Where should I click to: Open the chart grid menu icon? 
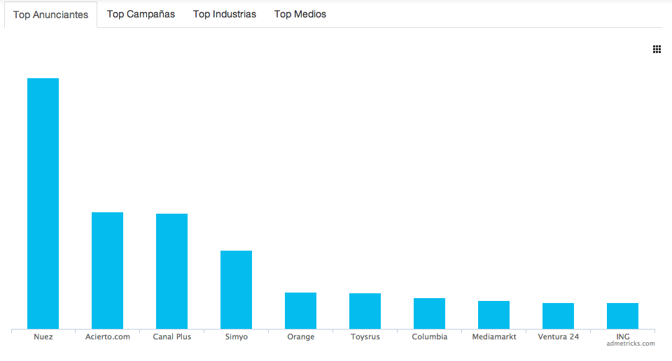(657, 49)
